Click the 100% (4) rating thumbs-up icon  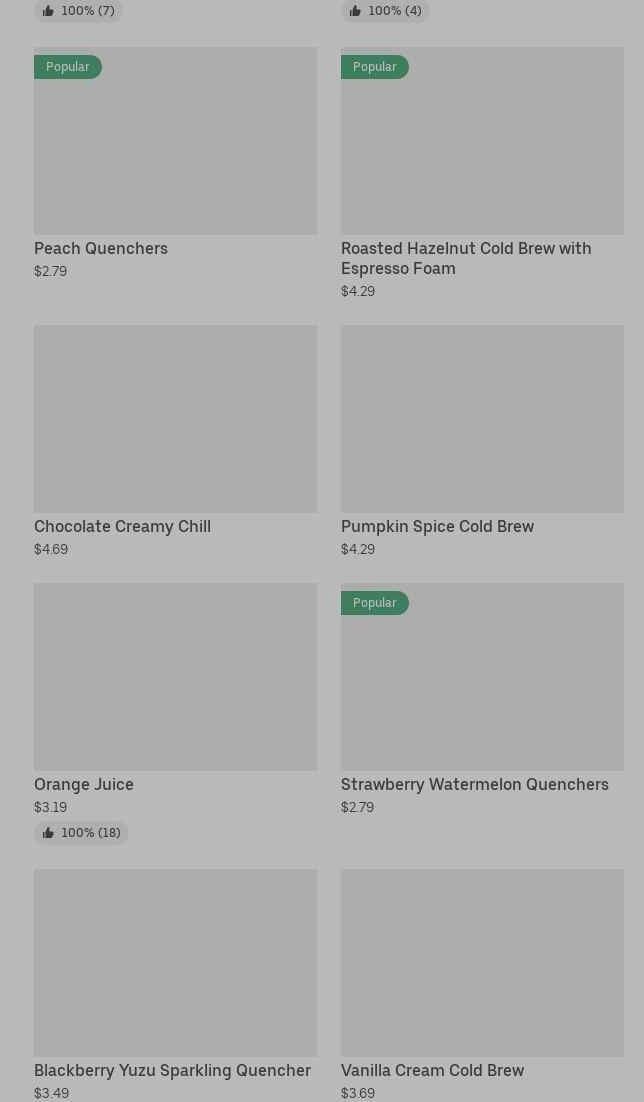[x=355, y=11]
